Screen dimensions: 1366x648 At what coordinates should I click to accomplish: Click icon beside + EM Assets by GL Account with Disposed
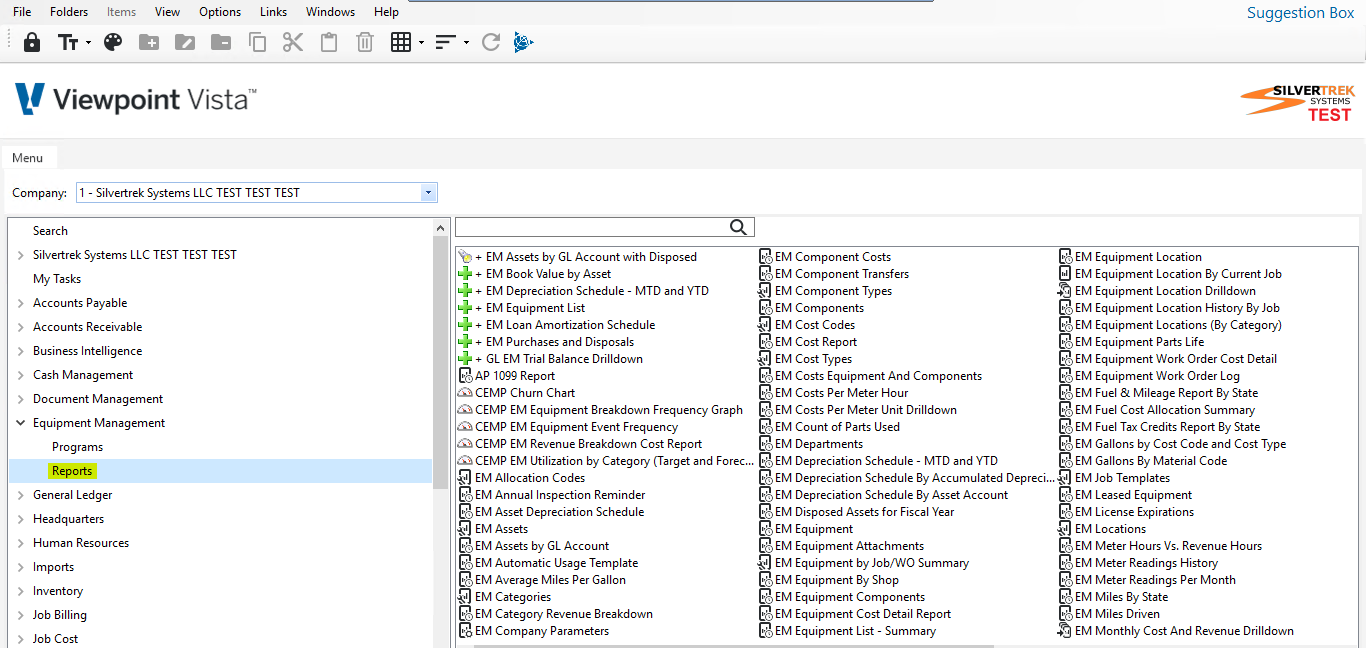[x=465, y=257]
